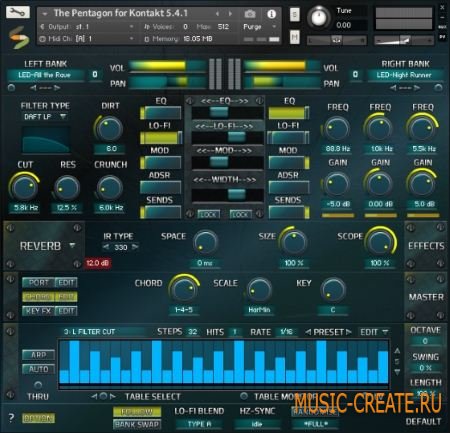Click the CRUNCH knob
Viewport: 450px width, 433px height.
pos(109,187)
